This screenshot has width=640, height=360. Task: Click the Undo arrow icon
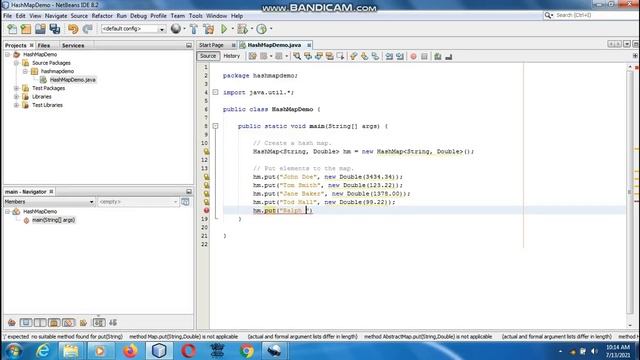coord(73,29)
